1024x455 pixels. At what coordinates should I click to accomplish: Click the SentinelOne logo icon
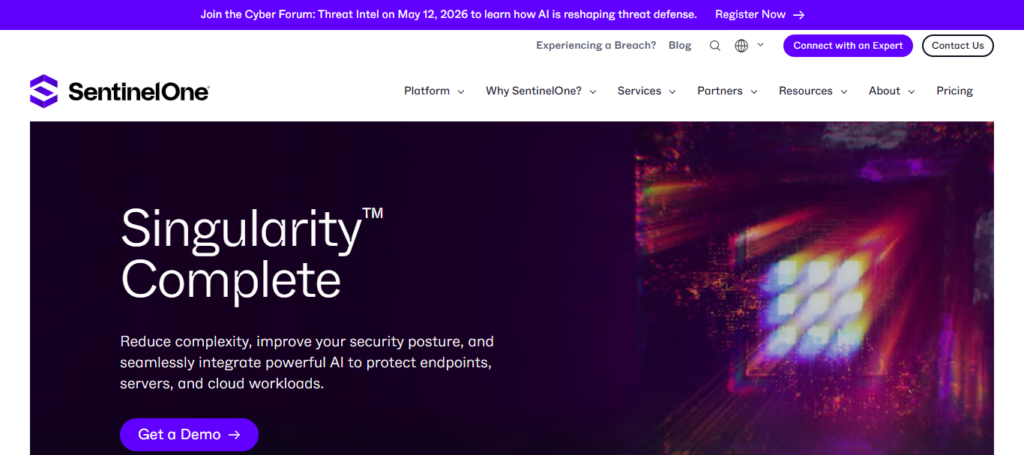coord(44,91)
